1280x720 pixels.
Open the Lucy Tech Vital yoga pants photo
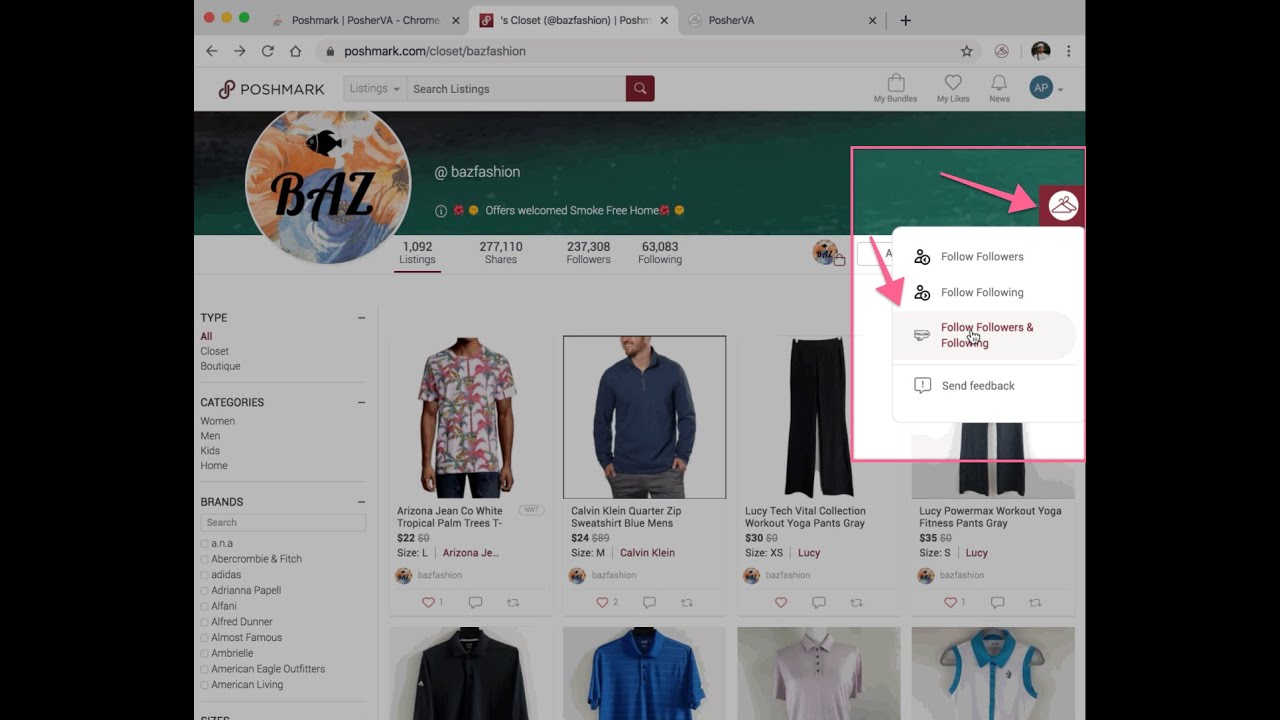point(818,417)
